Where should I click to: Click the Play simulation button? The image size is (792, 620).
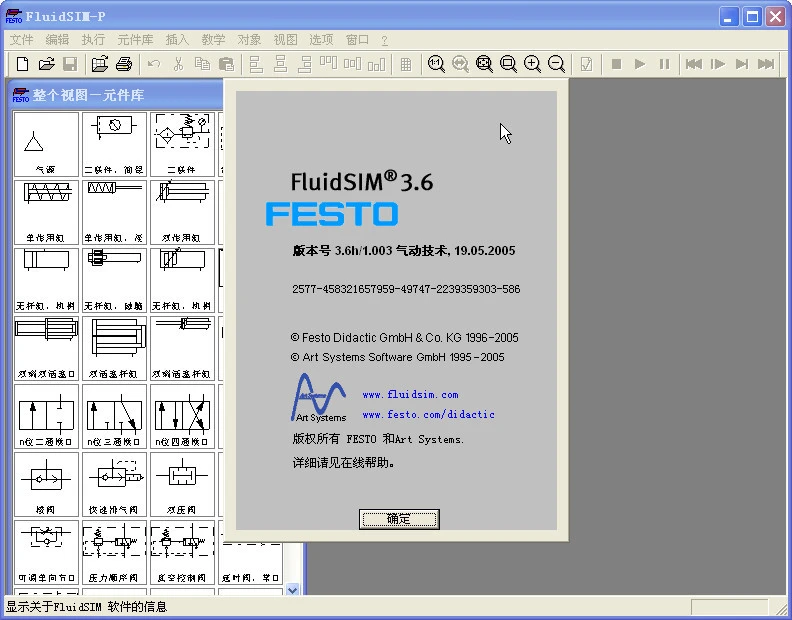click(x=640, y=64)
